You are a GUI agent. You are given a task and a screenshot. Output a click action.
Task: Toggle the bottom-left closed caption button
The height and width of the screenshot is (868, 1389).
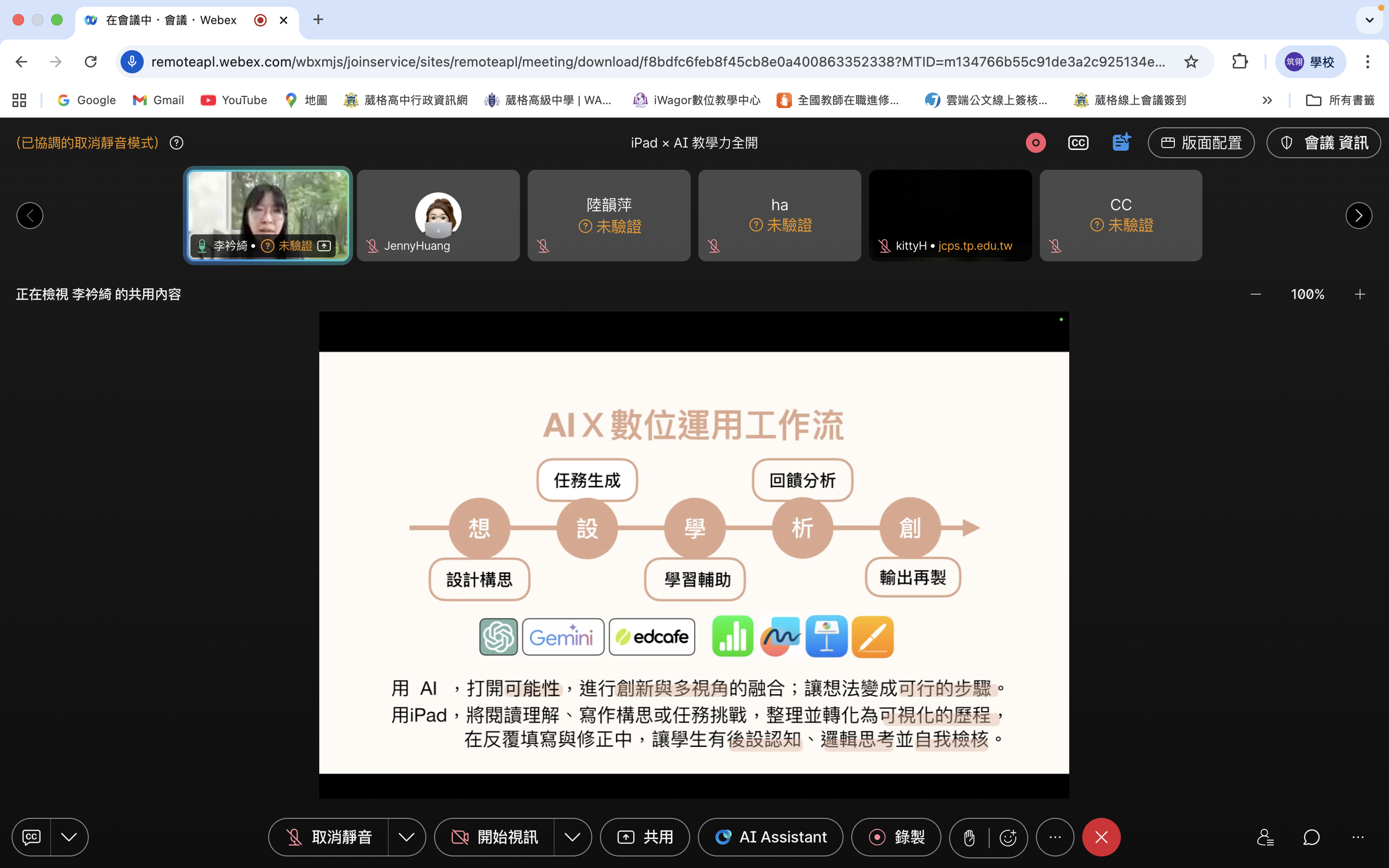point(31,837)
